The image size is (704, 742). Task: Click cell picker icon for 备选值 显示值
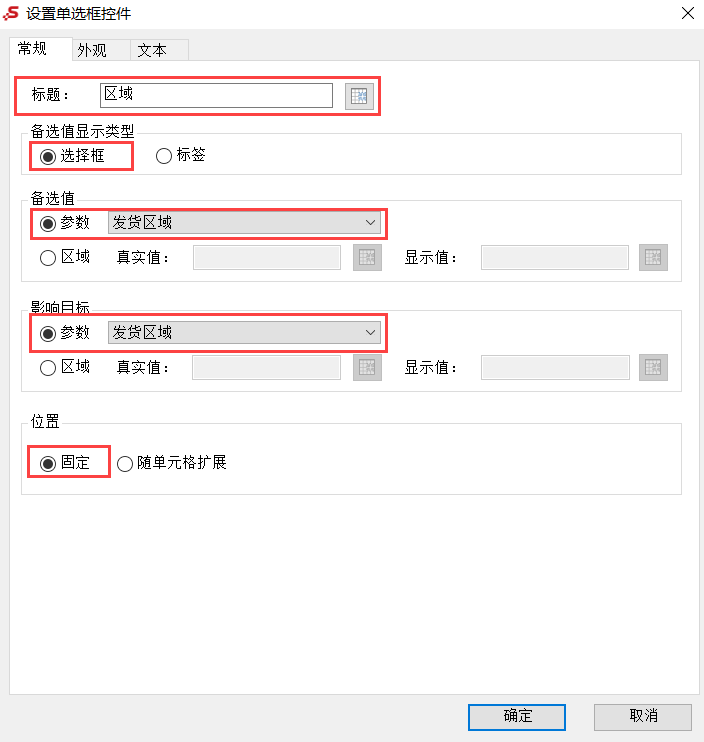(653, 257)
